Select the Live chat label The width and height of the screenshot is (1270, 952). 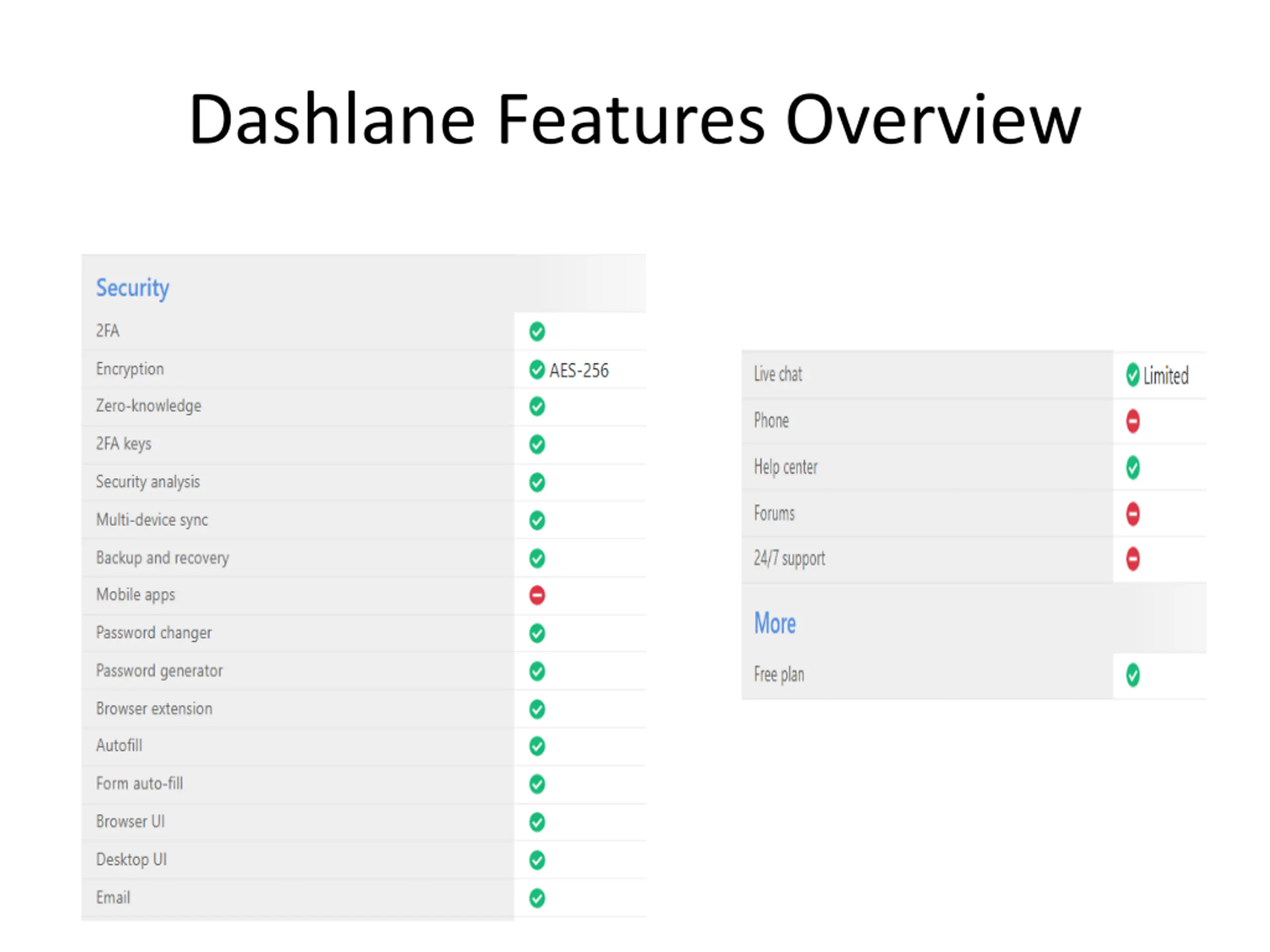778,374
